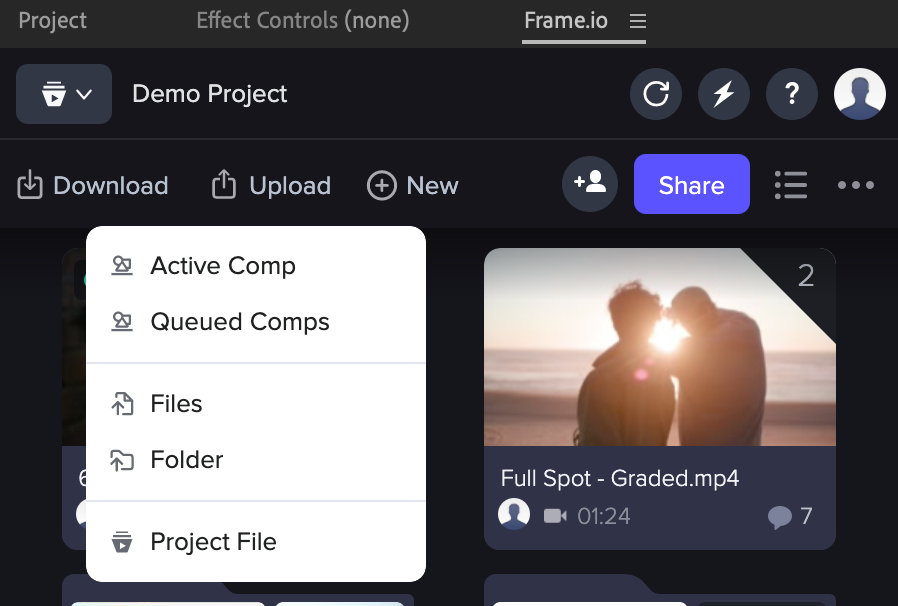The height and width of the screenshot is (606, 898).
Task: Click the comments bubble on Full Spot video
Action: (780, 517)
